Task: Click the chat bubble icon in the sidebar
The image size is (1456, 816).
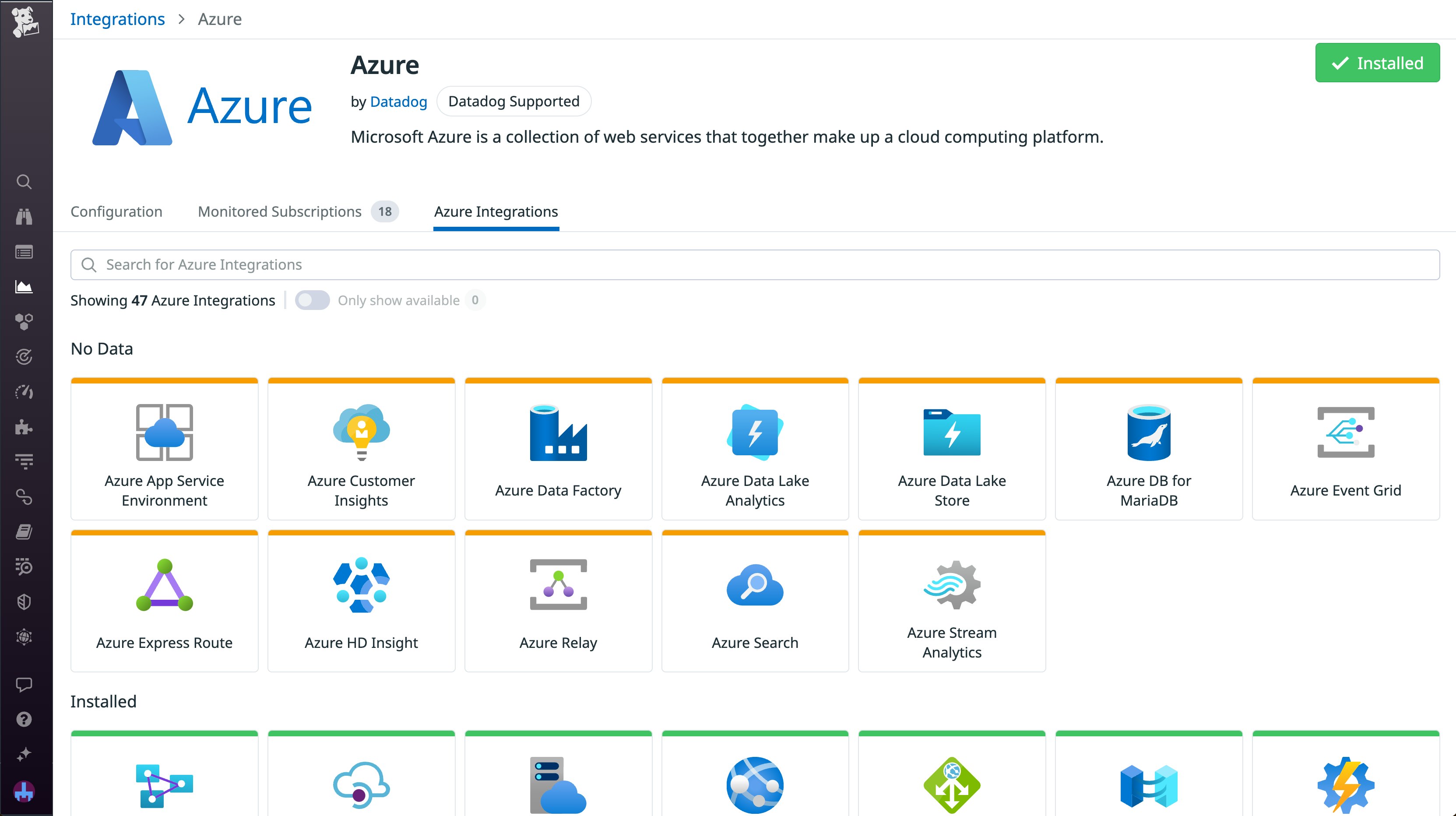Action: tap(24, 684)
